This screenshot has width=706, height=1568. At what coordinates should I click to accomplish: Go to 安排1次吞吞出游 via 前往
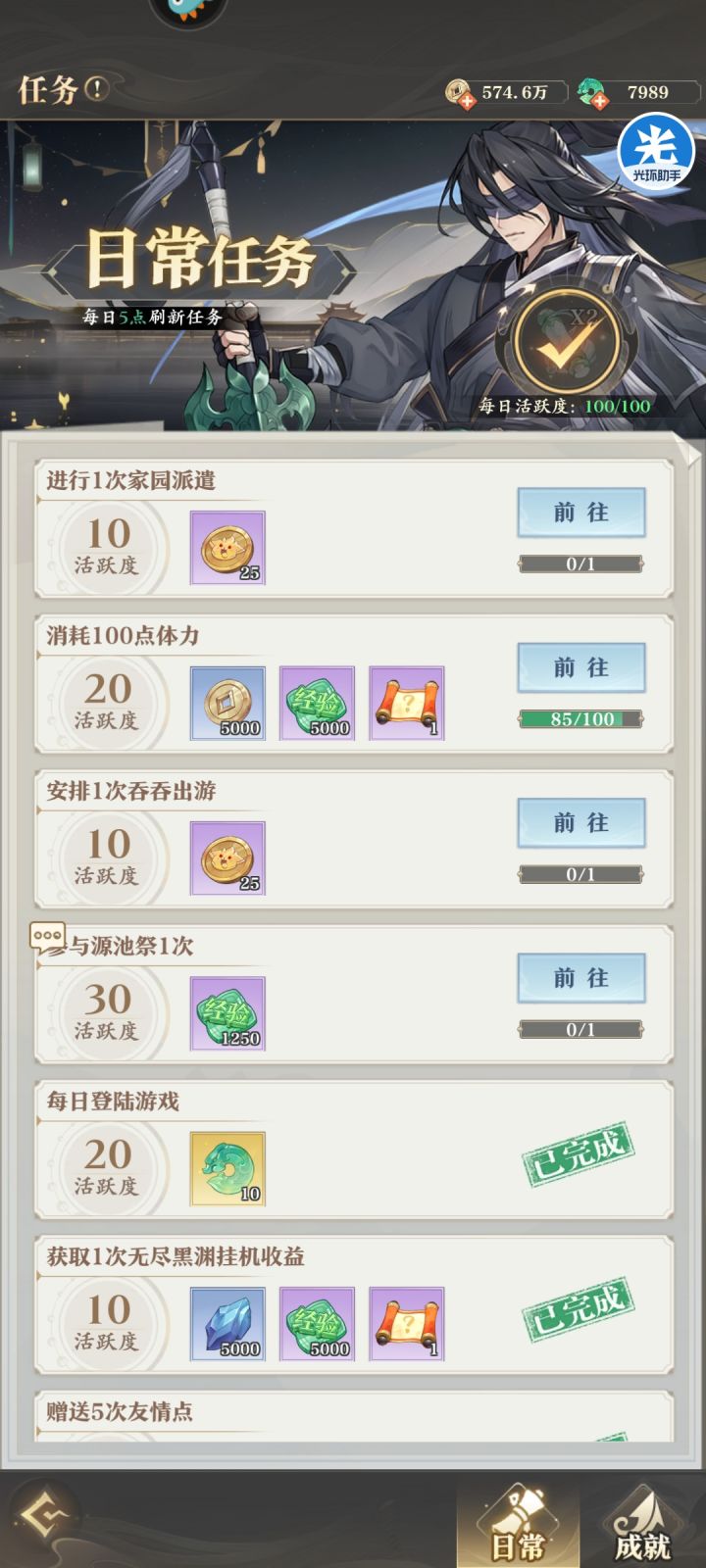pos(581,822)
